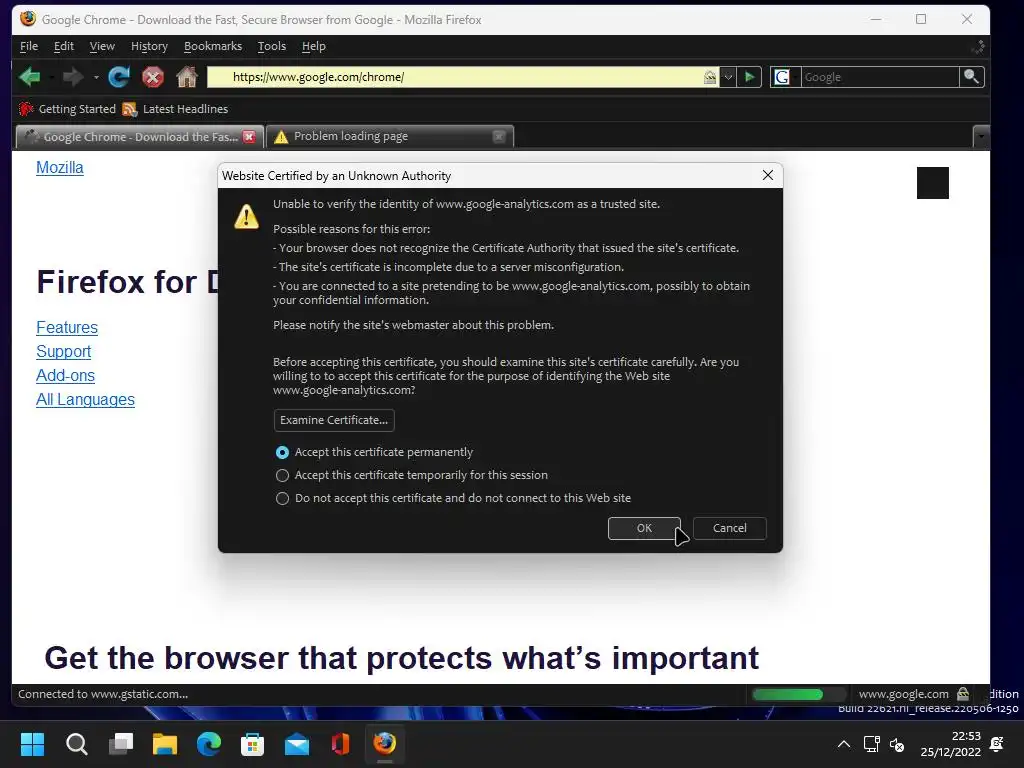Open the list all tabs dropdown
The width and height of the screenshot is (1024, 768).
point(981,137)
